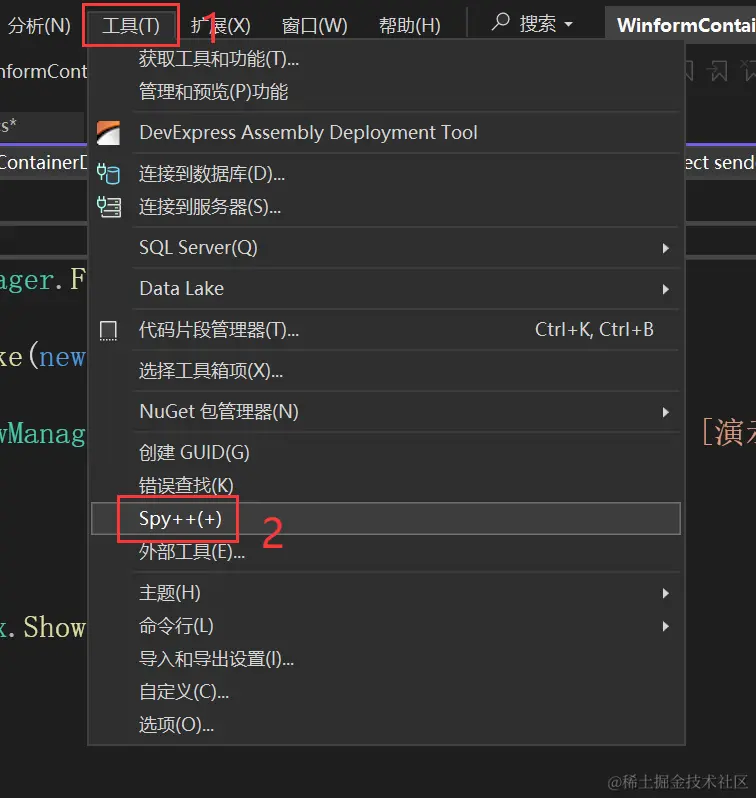The height and width of the screenshot is (798, 756).
Task: Open the 主题(H) submenu
Action: 385,593
